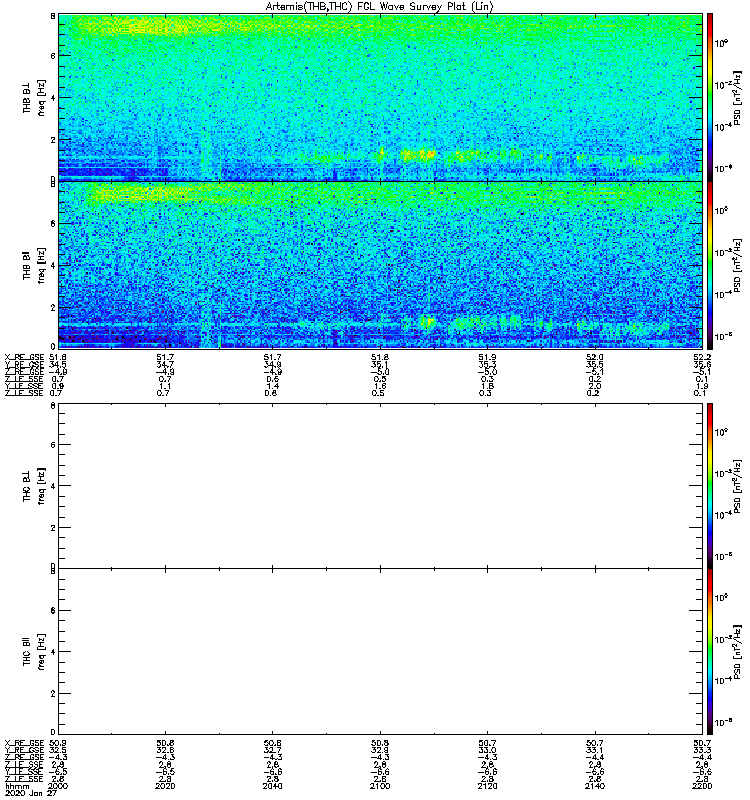This screenshot has width=750, height=800.
Task: Click the THB X position value '52.0'
Action: pos(595,357)
